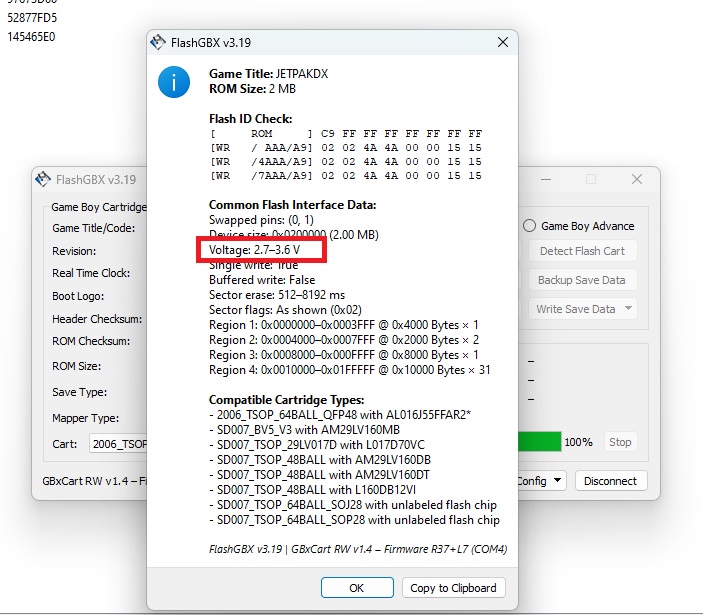This screenshot has height=615, width=703.
Task: Click the firmware version footer text
Action: click(x=358, y=549)
